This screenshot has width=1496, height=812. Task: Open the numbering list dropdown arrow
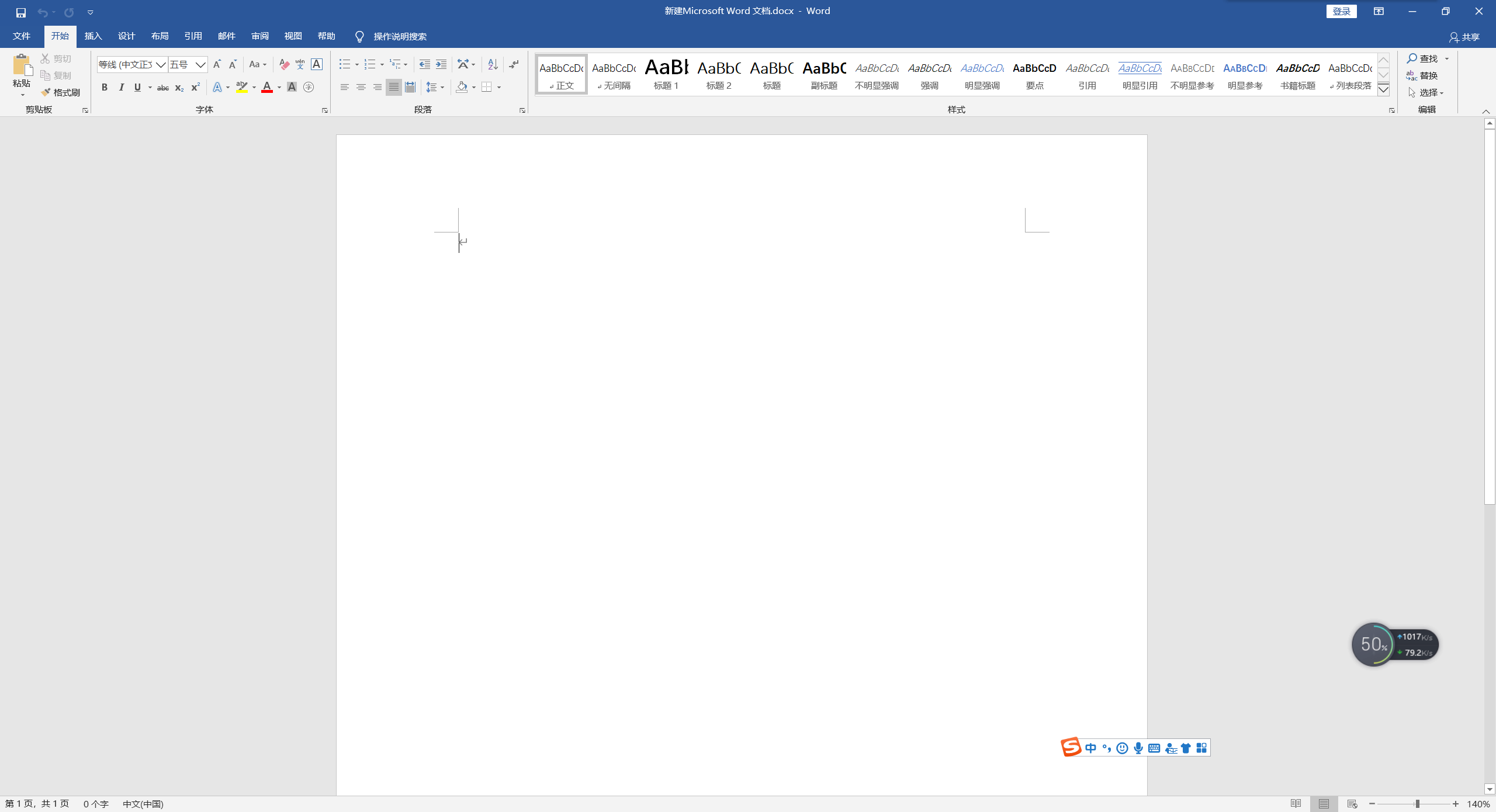pyautogui.click(x=382, y=64)
